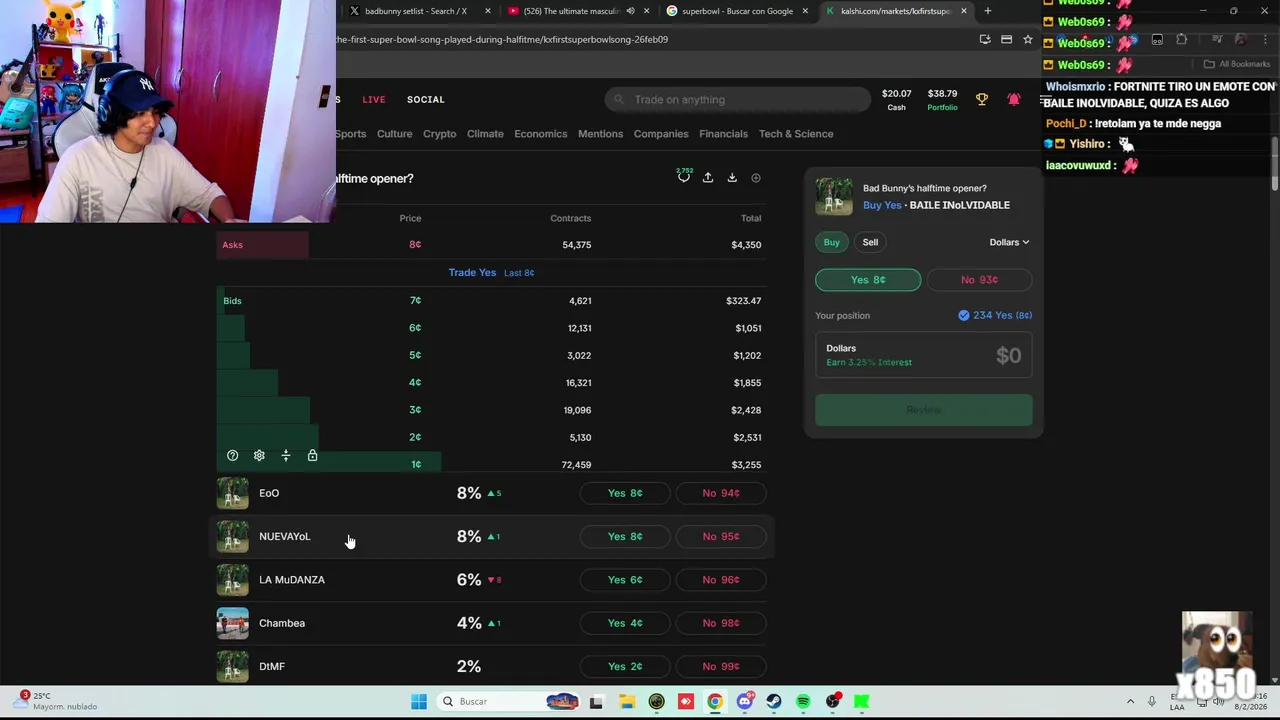Screen dimensions: 1280x720
Task: Click the Dollars amount input field
Action: pos(924,355)
